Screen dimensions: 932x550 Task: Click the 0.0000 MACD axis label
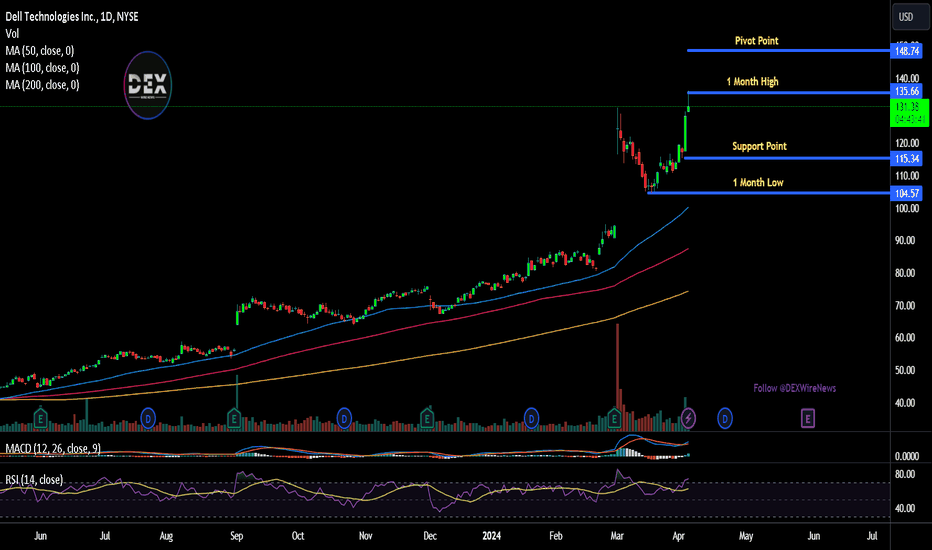[906, 457]
